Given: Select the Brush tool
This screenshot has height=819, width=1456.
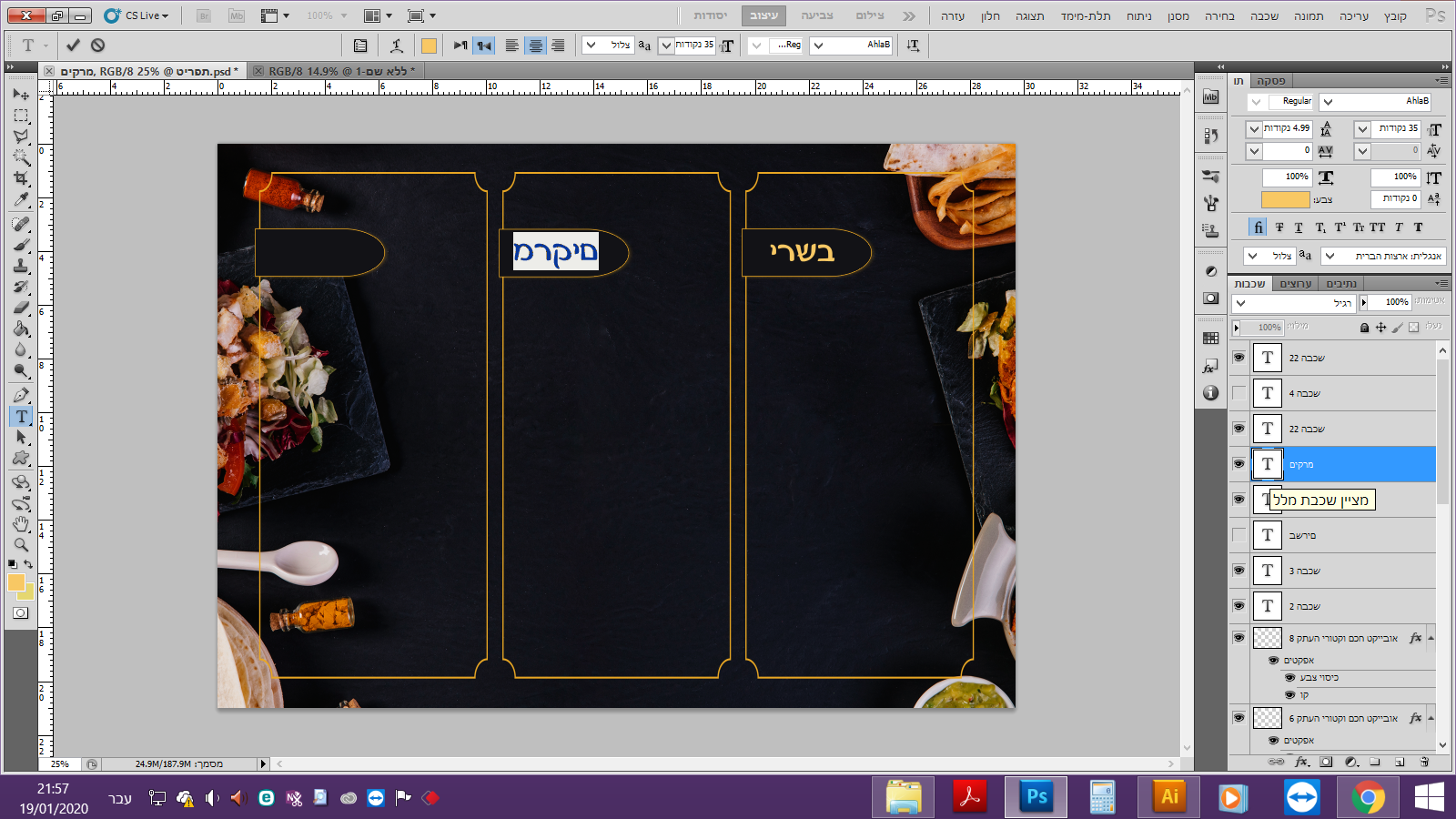Looking at the screenshot, I should pos(21,245).
